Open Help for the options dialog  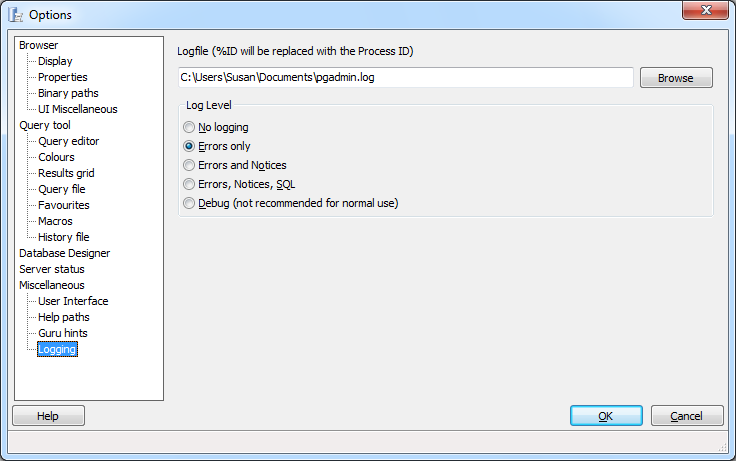click(x=48, y=416)
